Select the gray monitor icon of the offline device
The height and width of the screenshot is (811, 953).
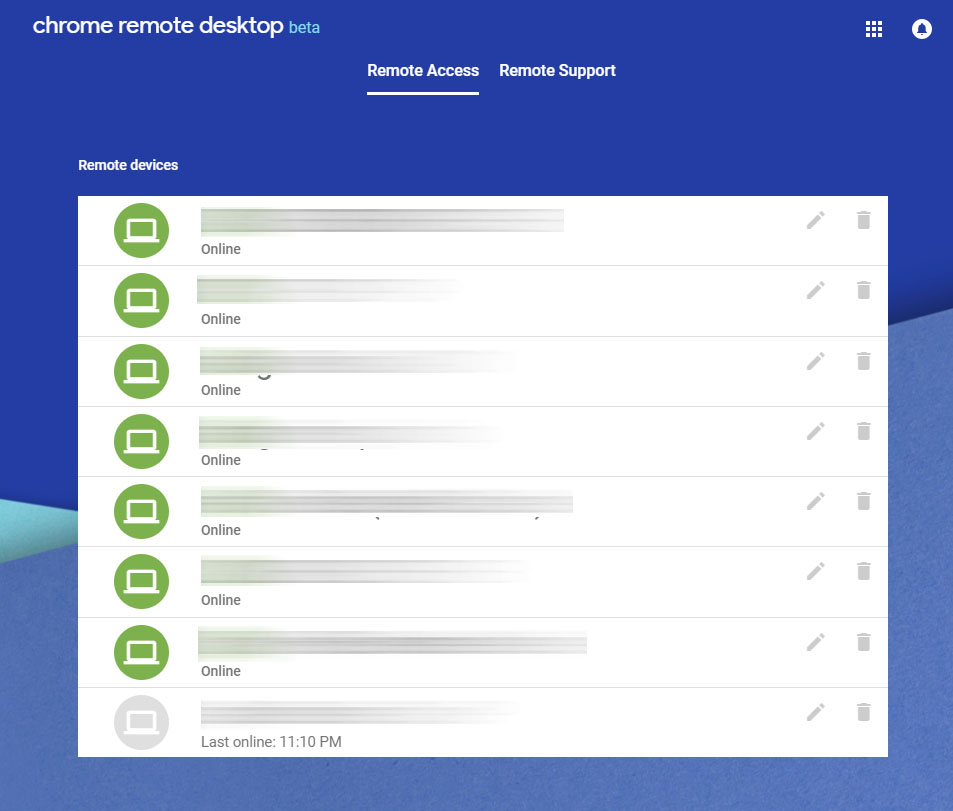[x=141, y=722]
